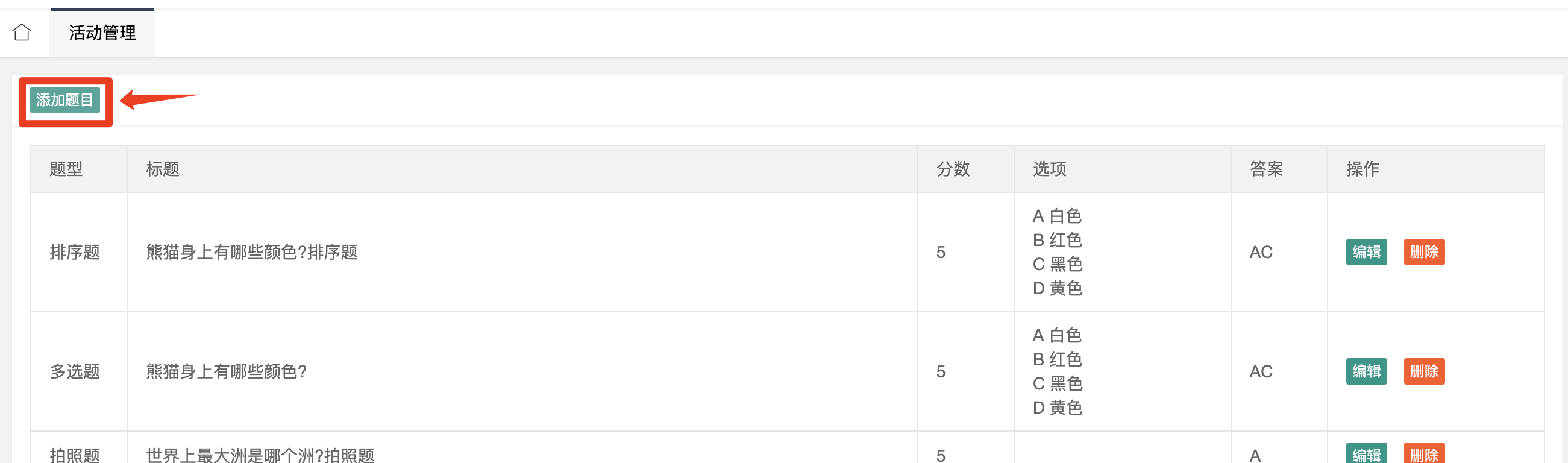Click the 多选题 type cell
This screenshot has width=1568, height=463.
coord(75,371)
